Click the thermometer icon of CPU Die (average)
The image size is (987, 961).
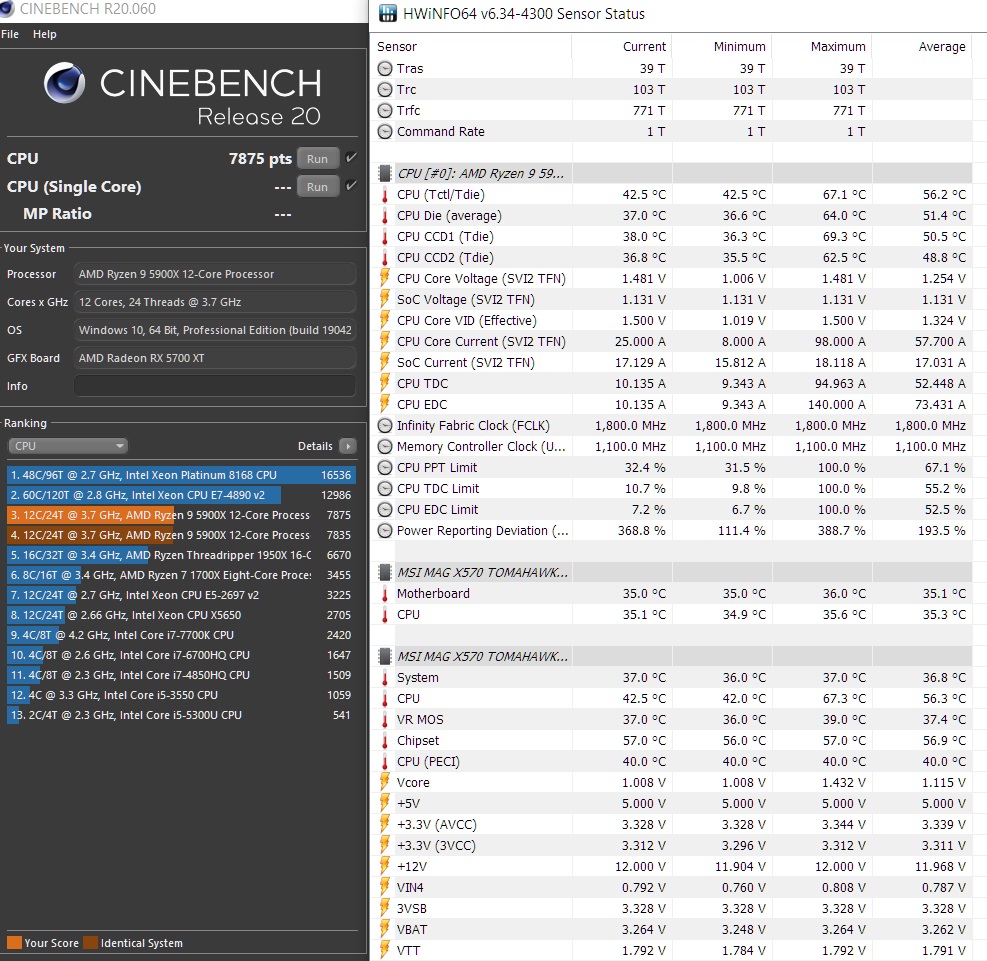385,216
